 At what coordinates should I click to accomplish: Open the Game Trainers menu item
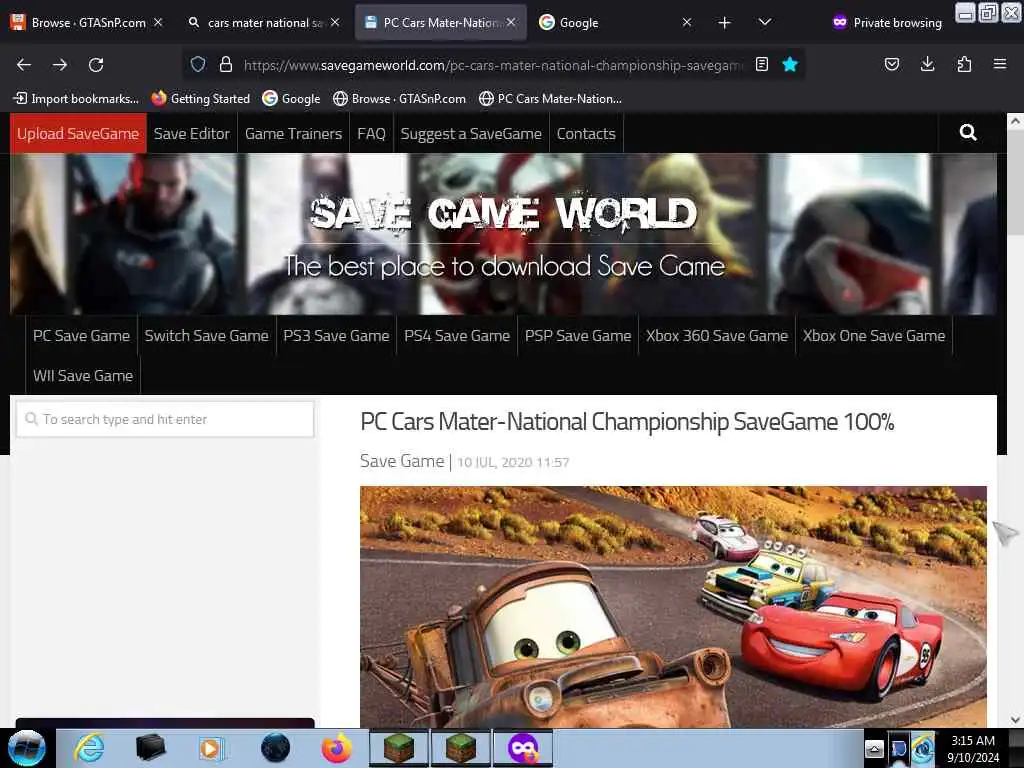293,133
